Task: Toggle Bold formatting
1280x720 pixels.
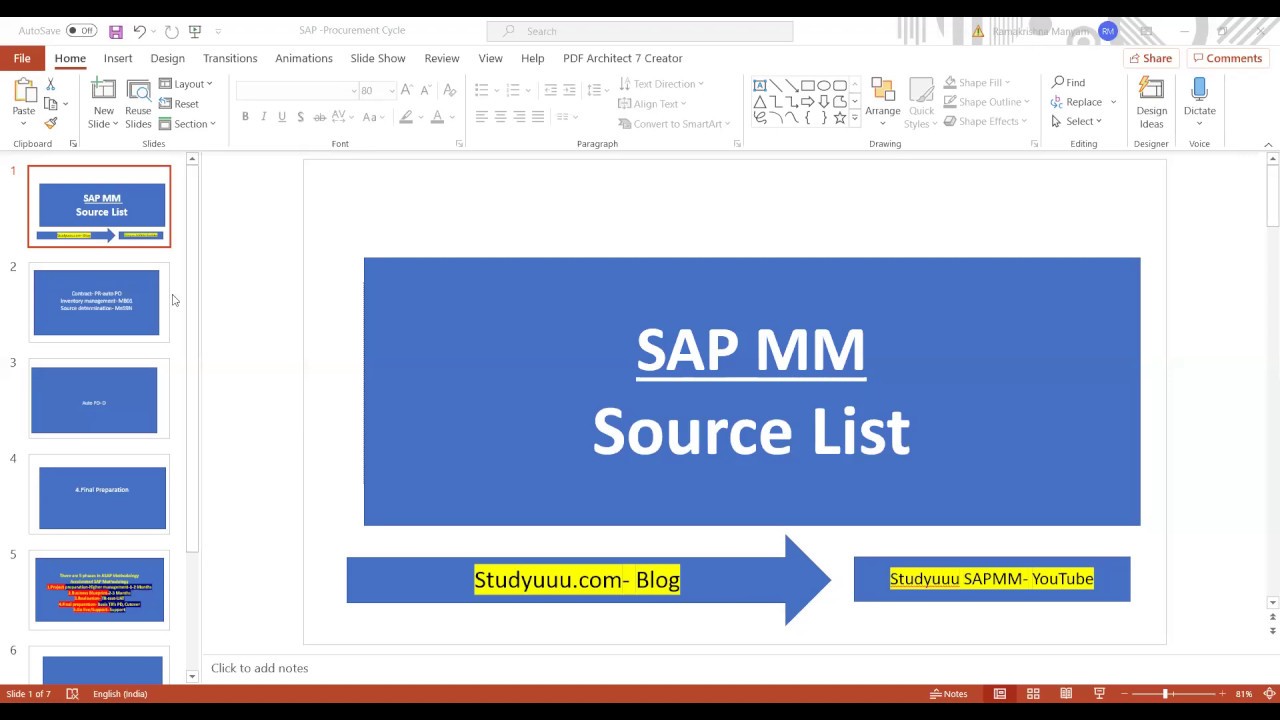Action: tap(245, 117)
